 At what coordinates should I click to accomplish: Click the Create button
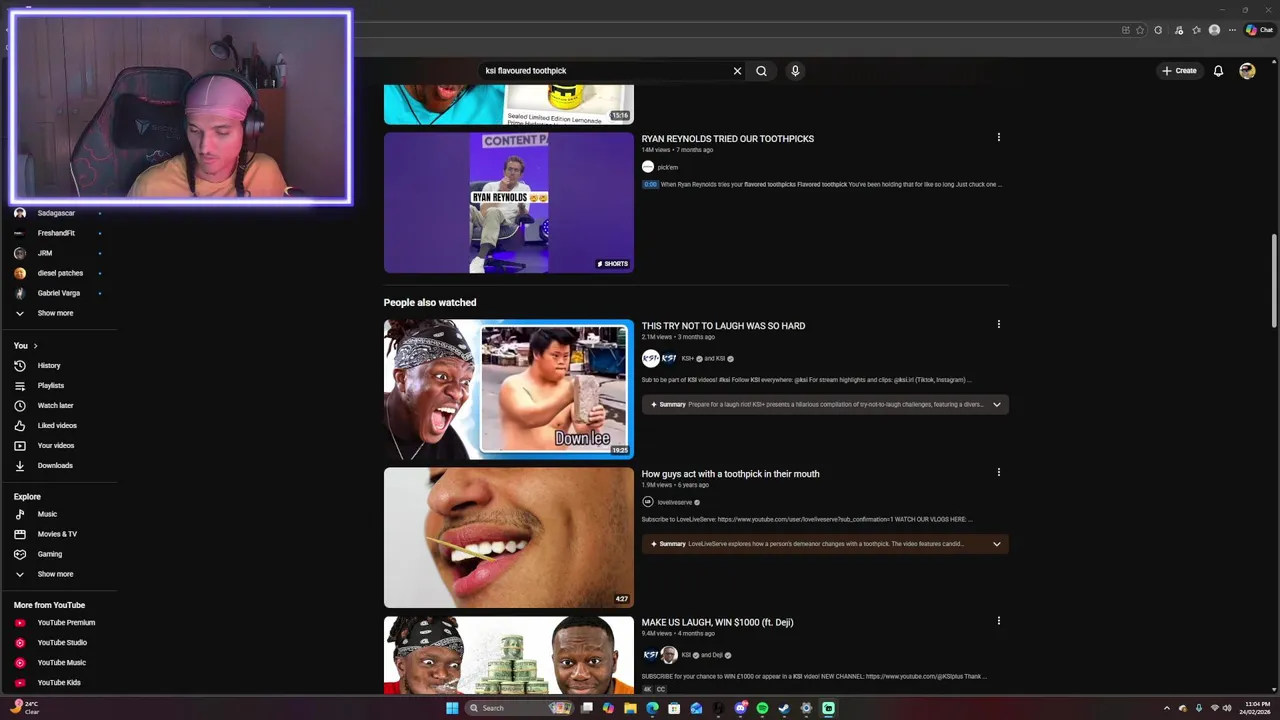[x=1179, y=71]
